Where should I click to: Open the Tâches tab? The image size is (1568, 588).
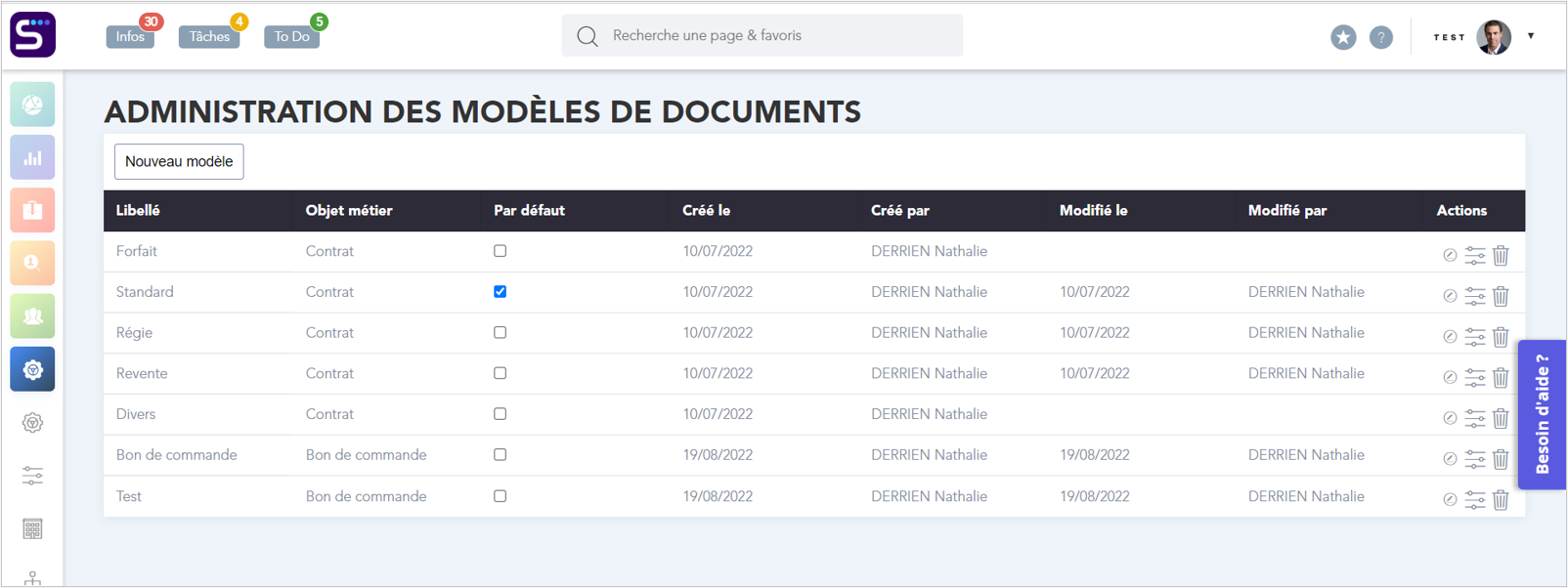209,37
